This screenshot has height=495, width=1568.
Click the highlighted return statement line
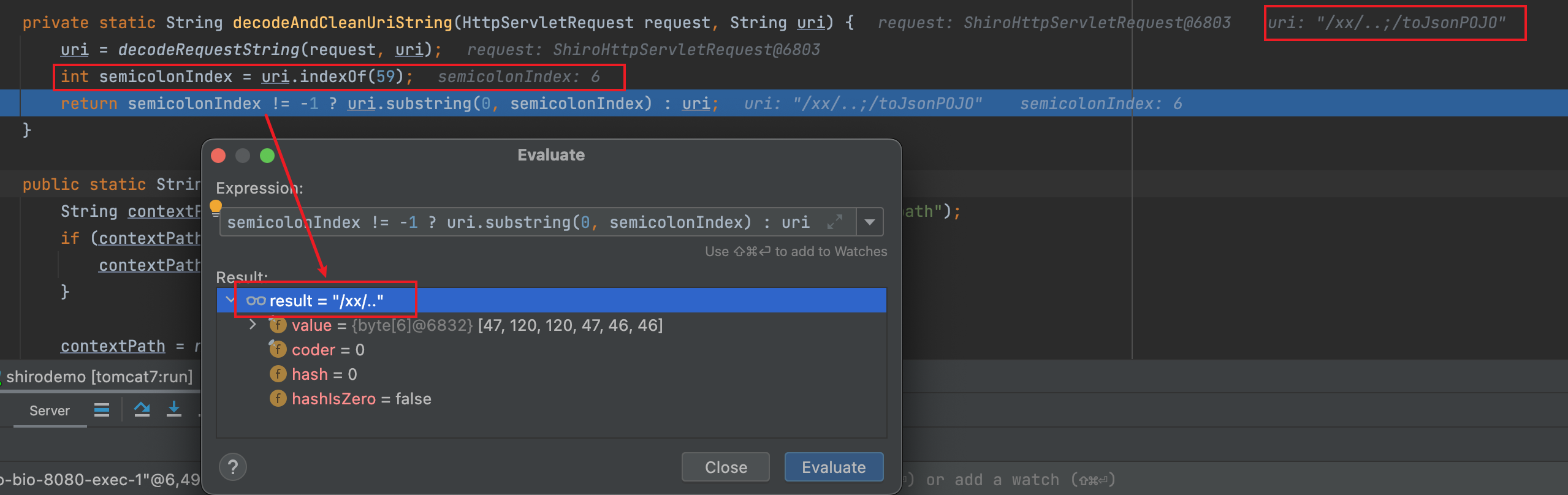pyautogui.click(x=784, y=103)
